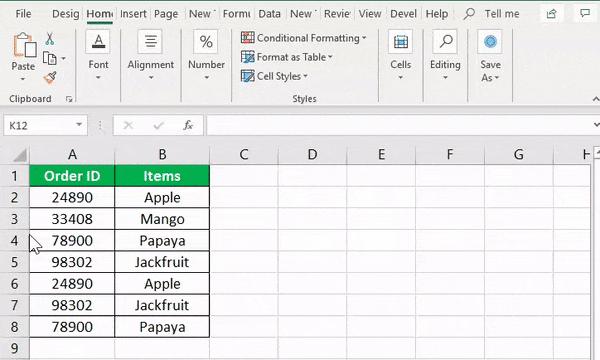Click the formula bar Enter checkmark icon
Screen dimensions: 600x360
click(x=158, y=125)
